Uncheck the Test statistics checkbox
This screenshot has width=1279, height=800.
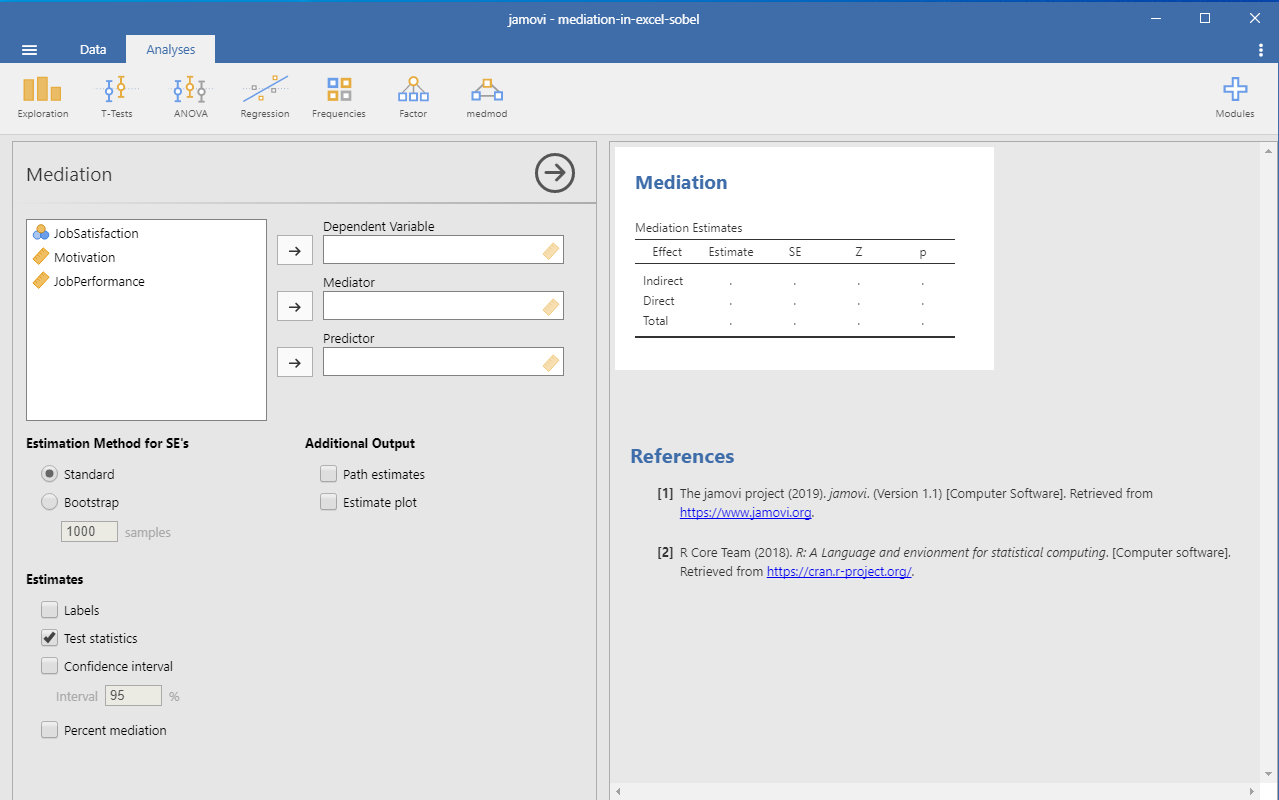click(x=50, y=638)
